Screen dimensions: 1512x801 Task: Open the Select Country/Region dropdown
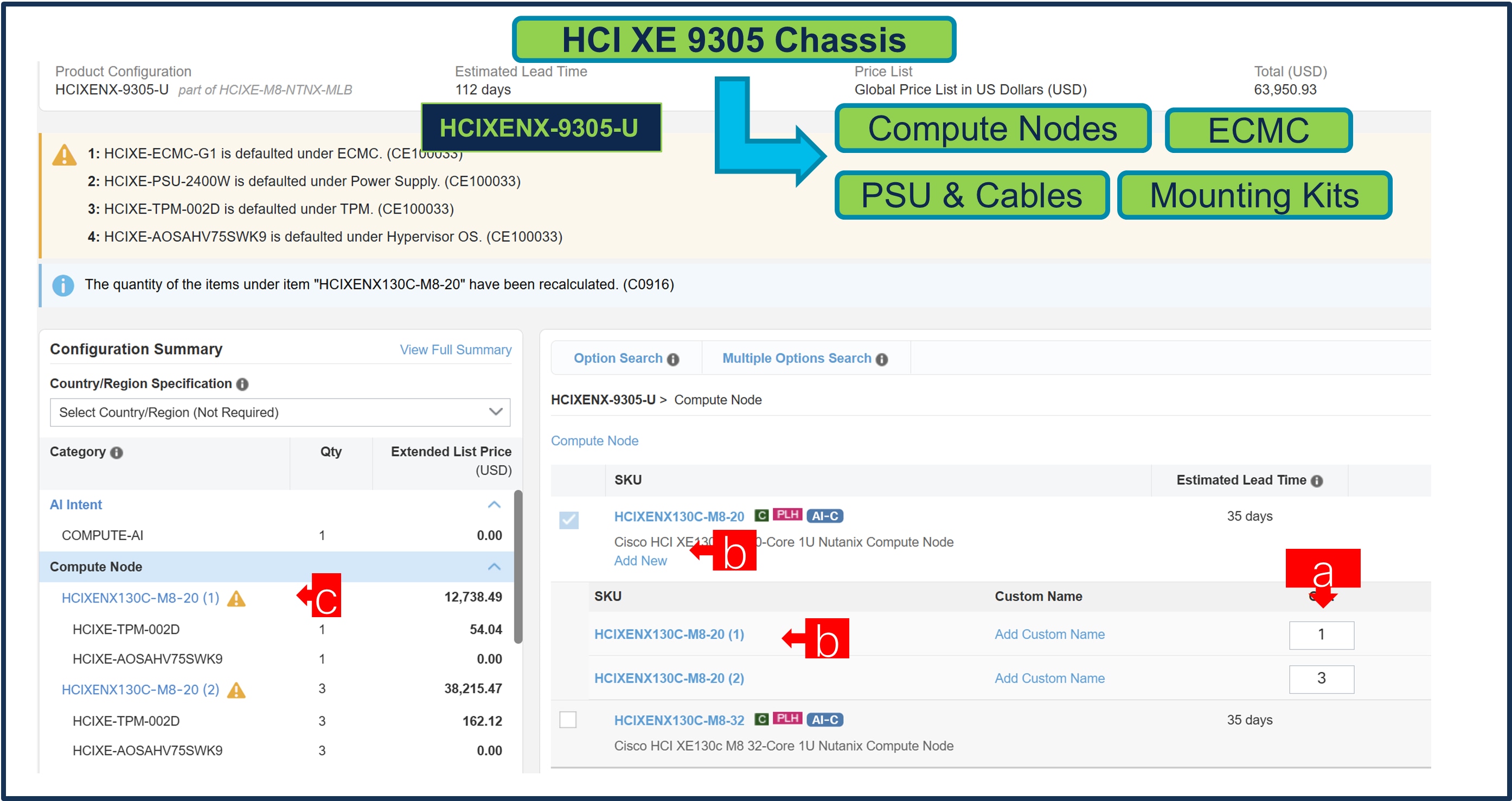[280, 413]
